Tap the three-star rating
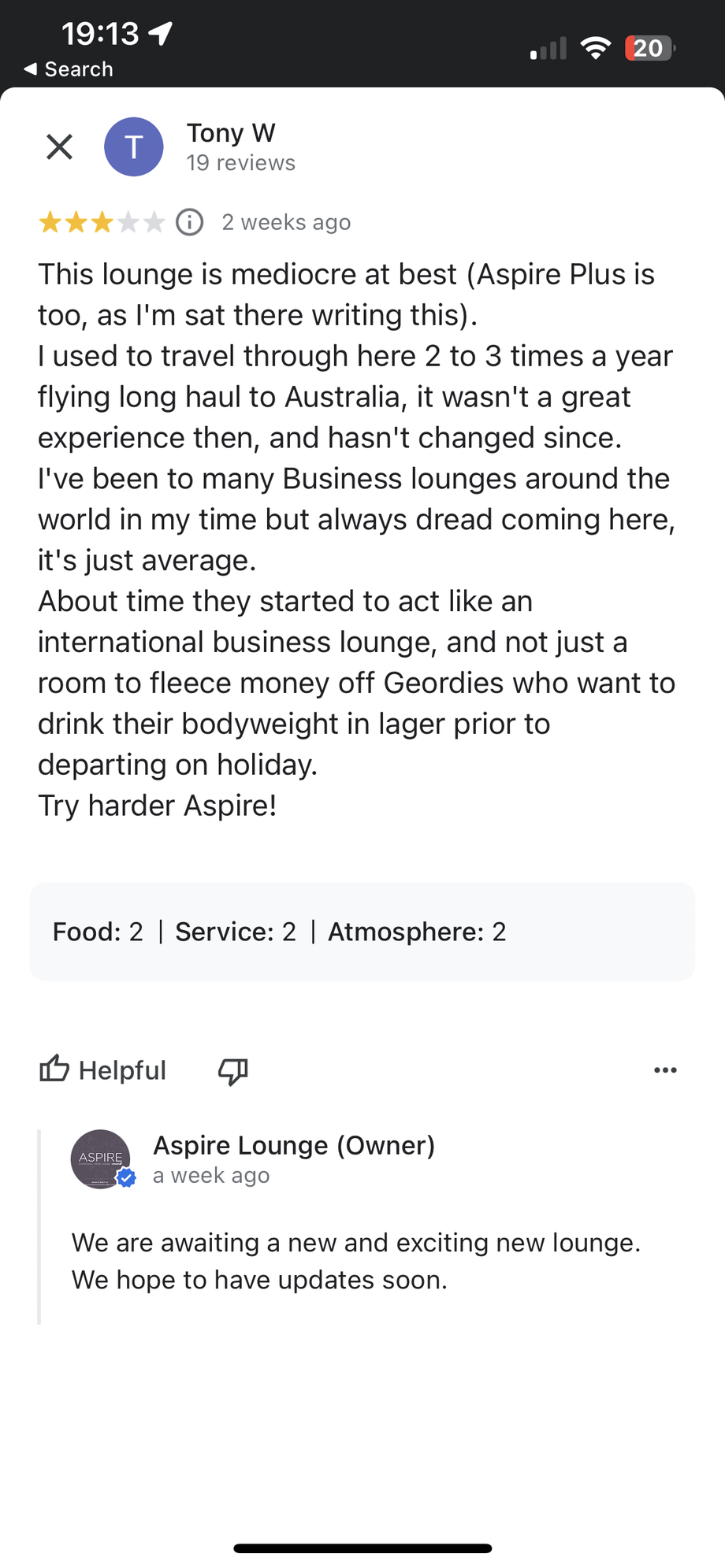This screenshot has height=1568, width=725. click(x=102, y=222)
